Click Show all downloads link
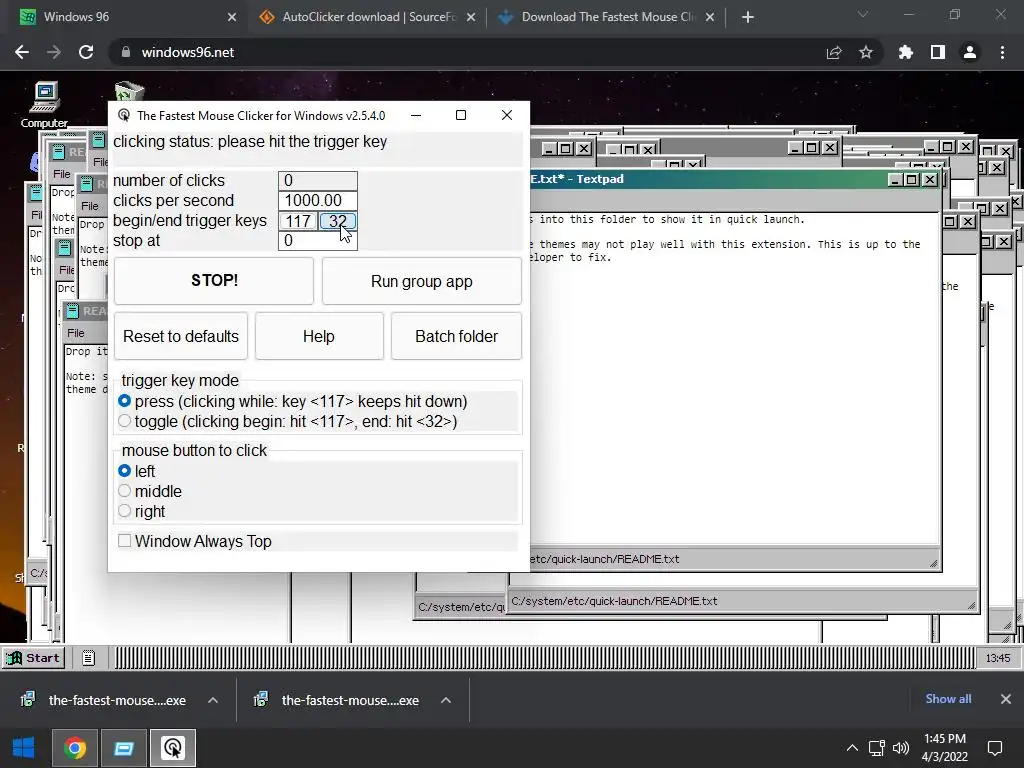The width and height of the screenshot is (1024, 768). point(948,699)
